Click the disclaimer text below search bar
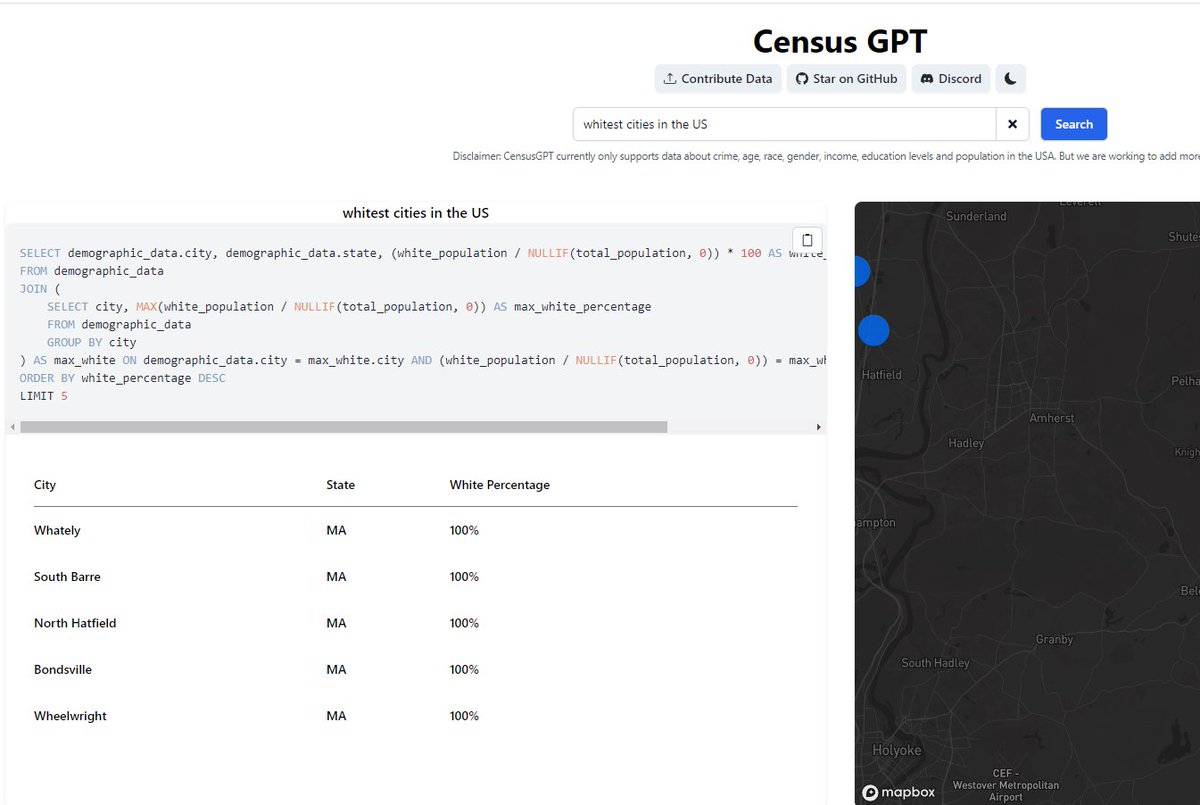This screenshot has width=1200, height=805. point(826,157)
